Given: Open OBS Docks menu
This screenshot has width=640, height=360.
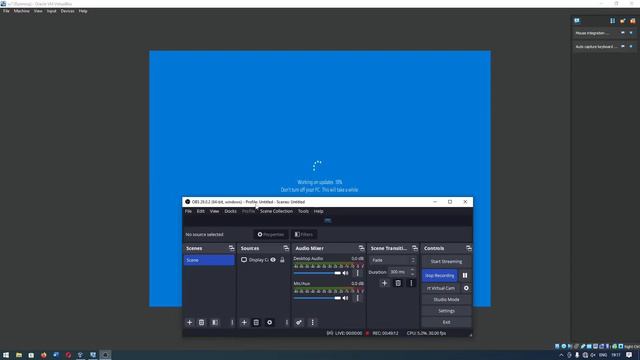Looking at the screenshot, I should [x=230, y=211].
